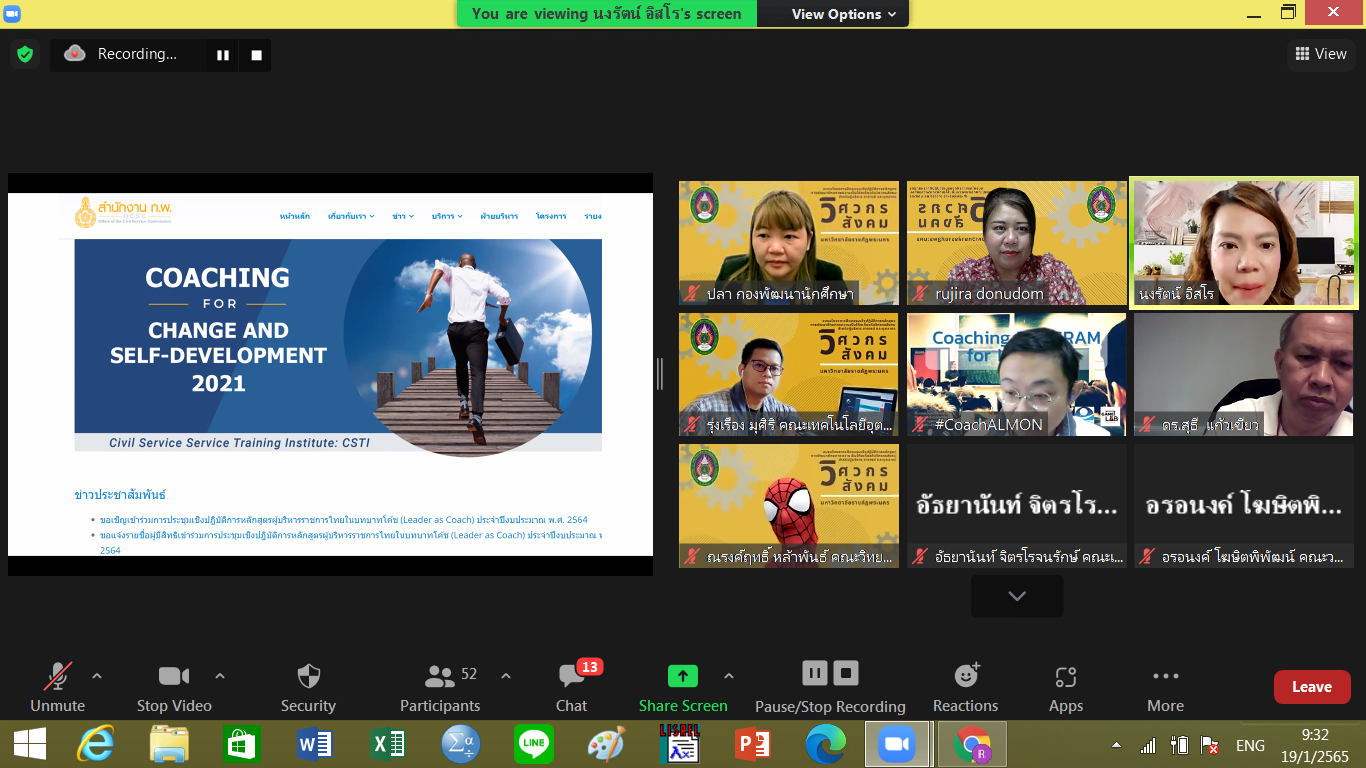Toggle Stop Video camera
This screenshot has width=1366, height=768.
pyautogui.click(x=174, y=677)
